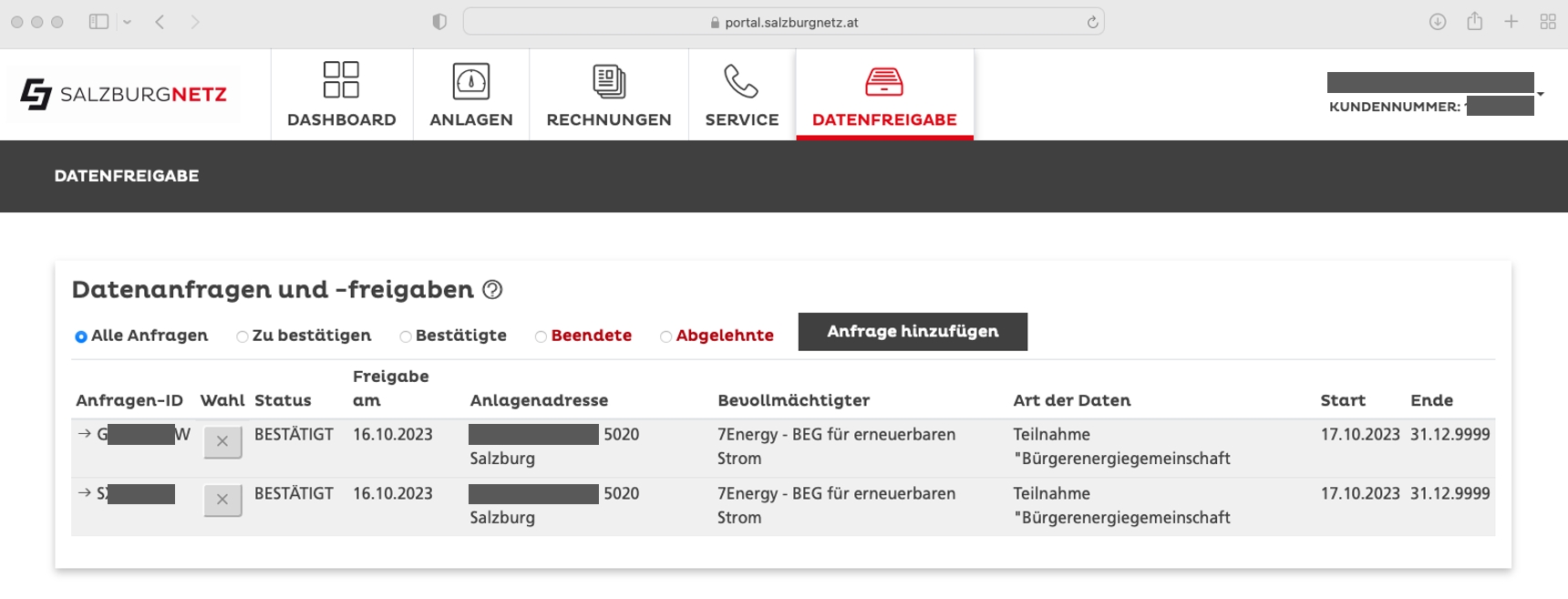Select the 'Alle Anfragen' radio button

[x=81, y=336]
